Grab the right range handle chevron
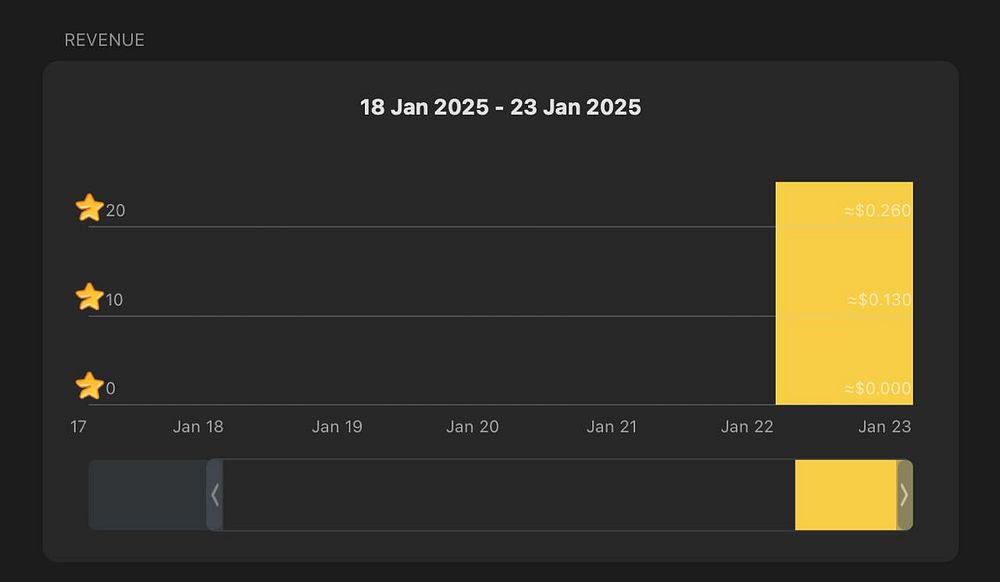1000x582 pixels. click(904, 495)
